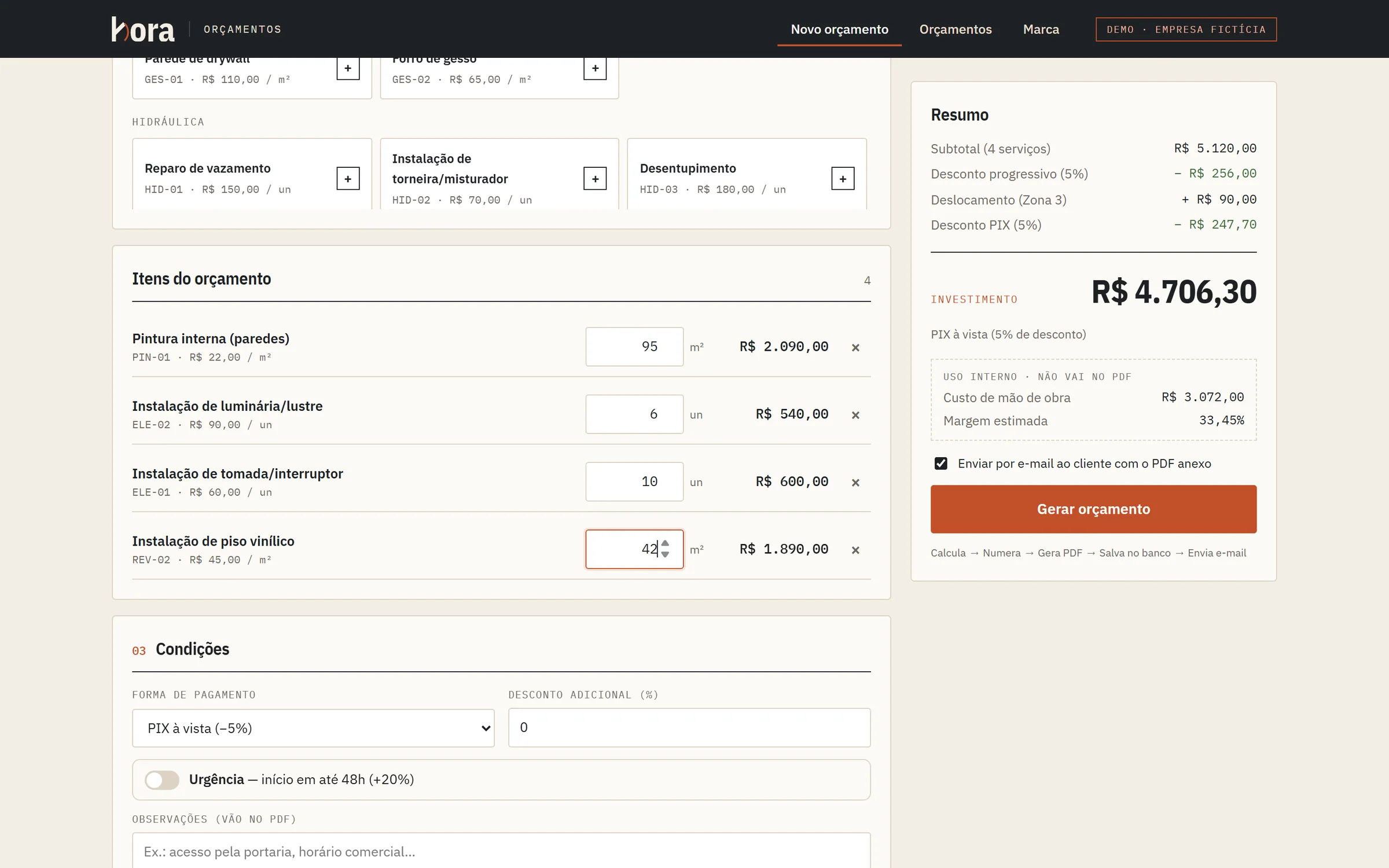
Task: Click the piso vinílico total R$ 1.890,00
Action: pyautogui.click(x=784, y=549)
